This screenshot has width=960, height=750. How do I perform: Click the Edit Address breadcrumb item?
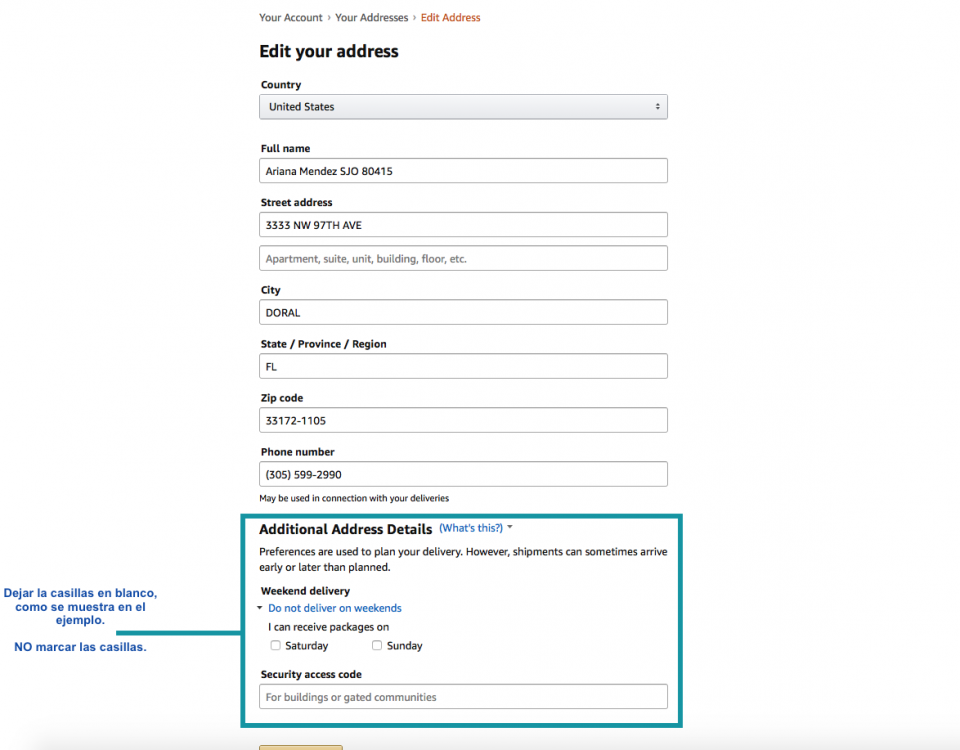(x=450, y=18)
